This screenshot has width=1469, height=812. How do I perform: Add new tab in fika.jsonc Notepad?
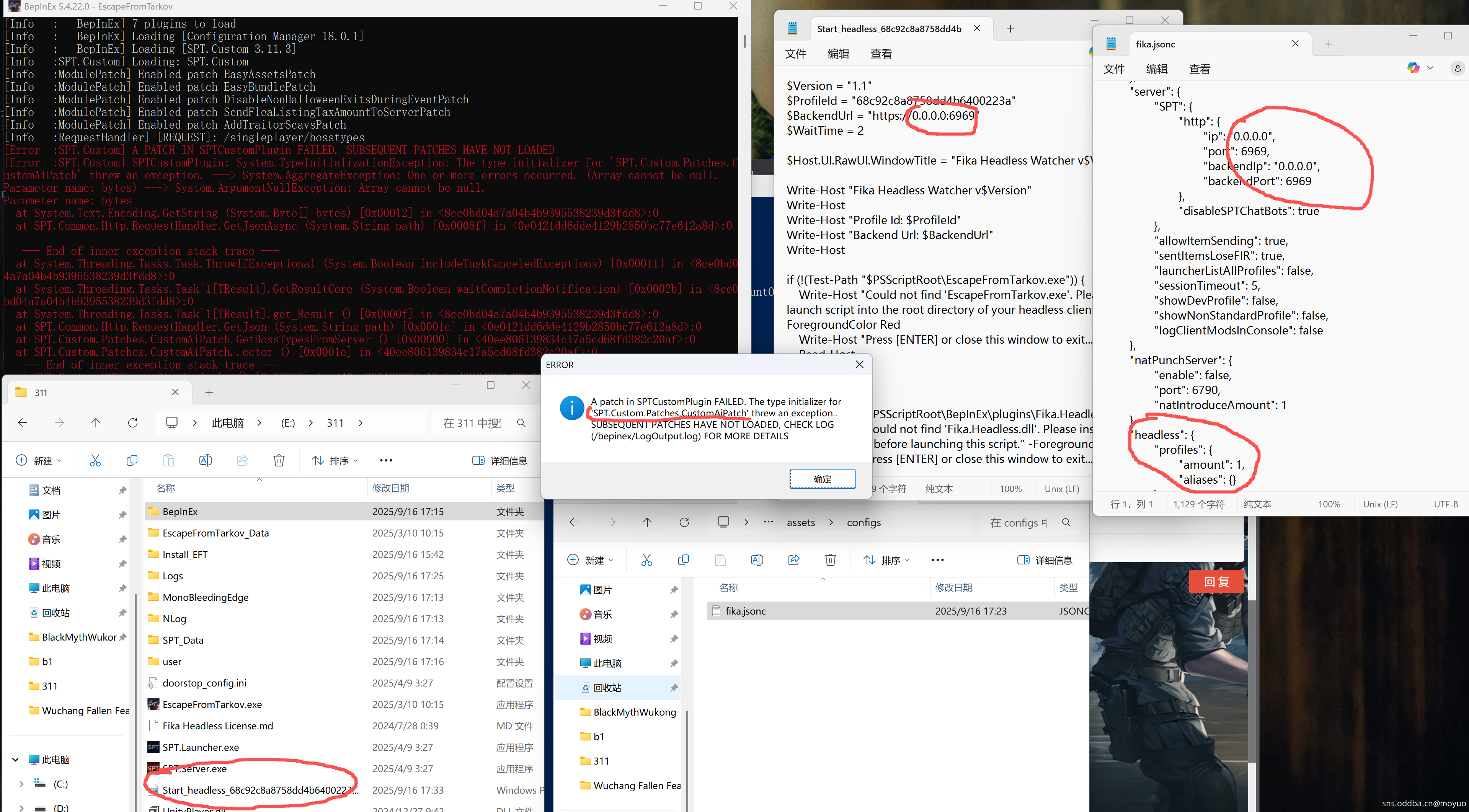(x=1329, y=44)
